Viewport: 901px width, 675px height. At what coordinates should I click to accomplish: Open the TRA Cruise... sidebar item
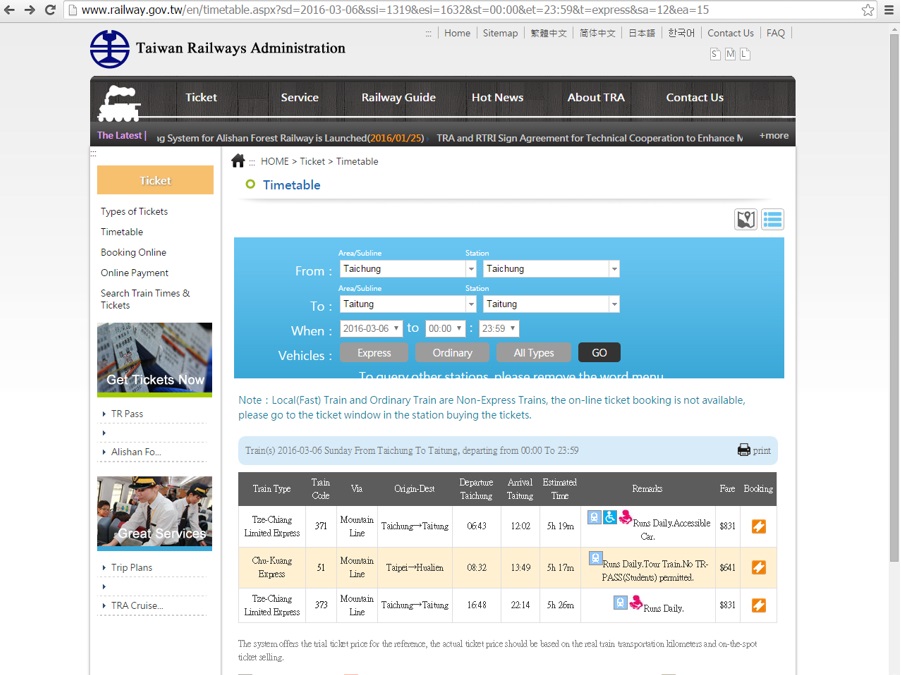(137, 605)
